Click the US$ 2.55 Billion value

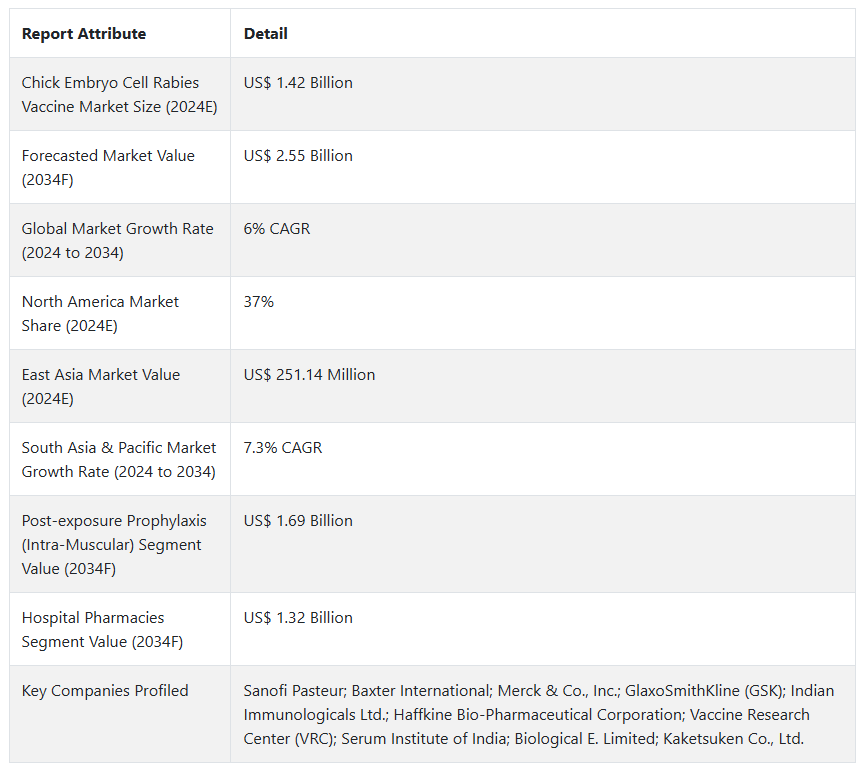(x=298, y=156)
